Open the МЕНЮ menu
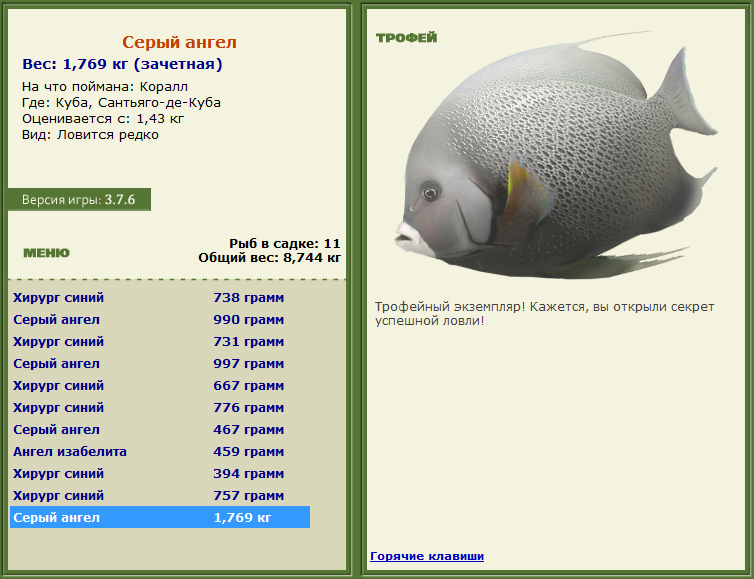This screenshot has width=754, height=579. tap(47, 253)
